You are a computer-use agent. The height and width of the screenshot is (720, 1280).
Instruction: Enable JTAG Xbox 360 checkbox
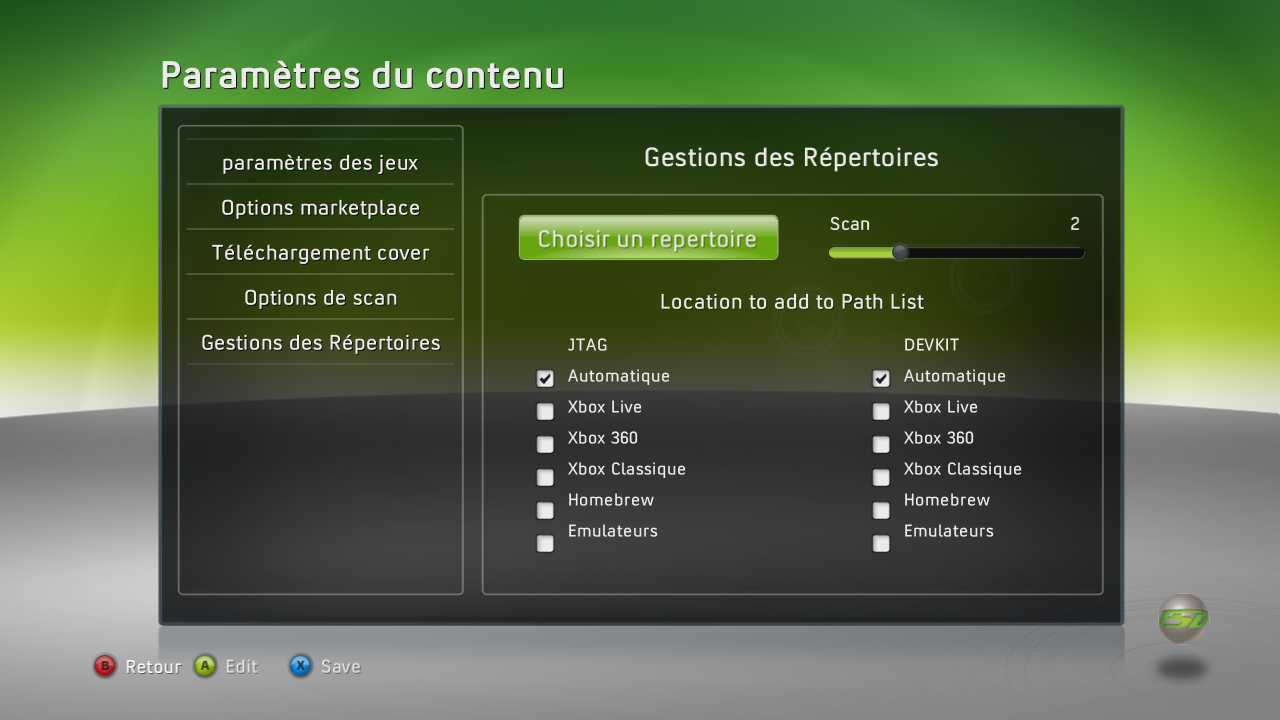click(x=545, y=444)
